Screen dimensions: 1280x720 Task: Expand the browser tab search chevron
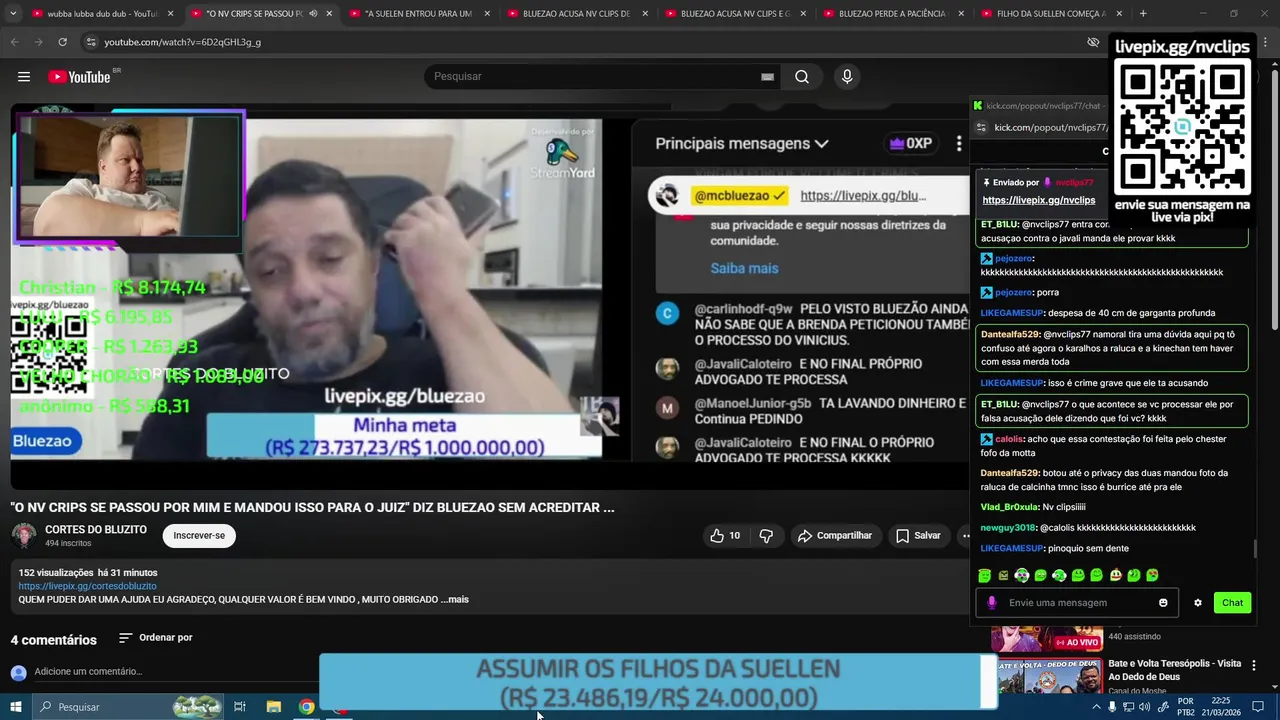tap(12, 14)
